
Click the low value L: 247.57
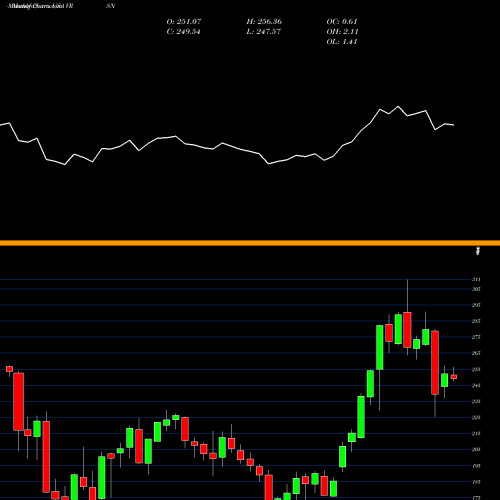click(263, 32)
